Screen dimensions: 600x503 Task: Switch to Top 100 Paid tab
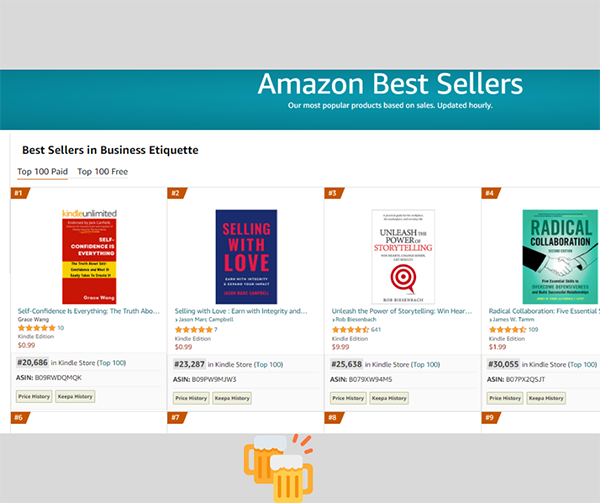point(43,172)
